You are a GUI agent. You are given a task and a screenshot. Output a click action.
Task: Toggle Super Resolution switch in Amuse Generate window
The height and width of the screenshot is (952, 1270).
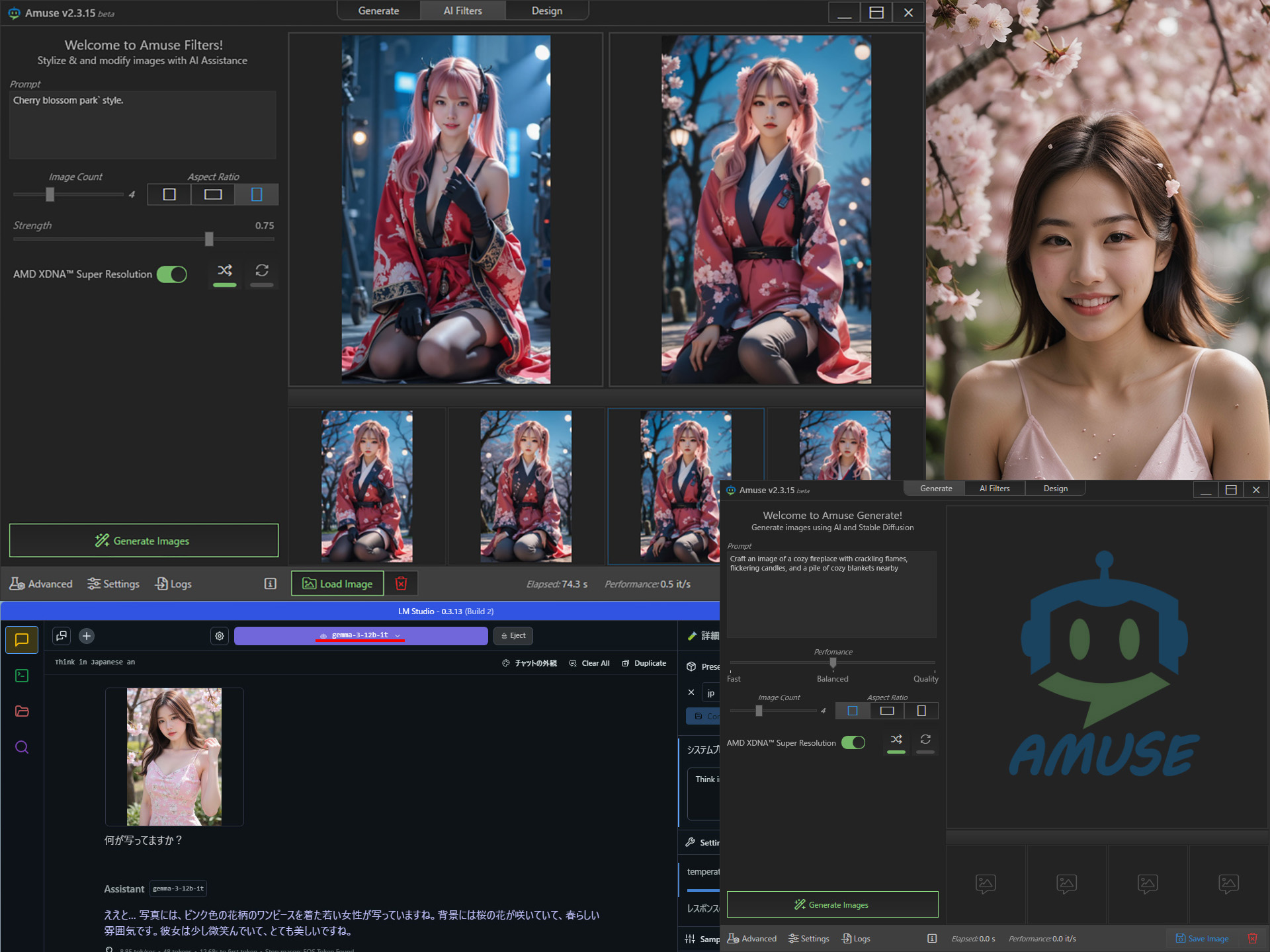853,742
